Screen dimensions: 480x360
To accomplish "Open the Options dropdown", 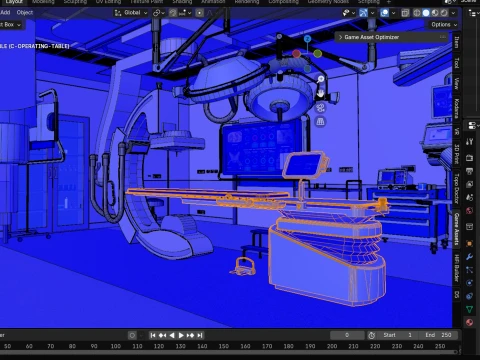I will point(444,25).
